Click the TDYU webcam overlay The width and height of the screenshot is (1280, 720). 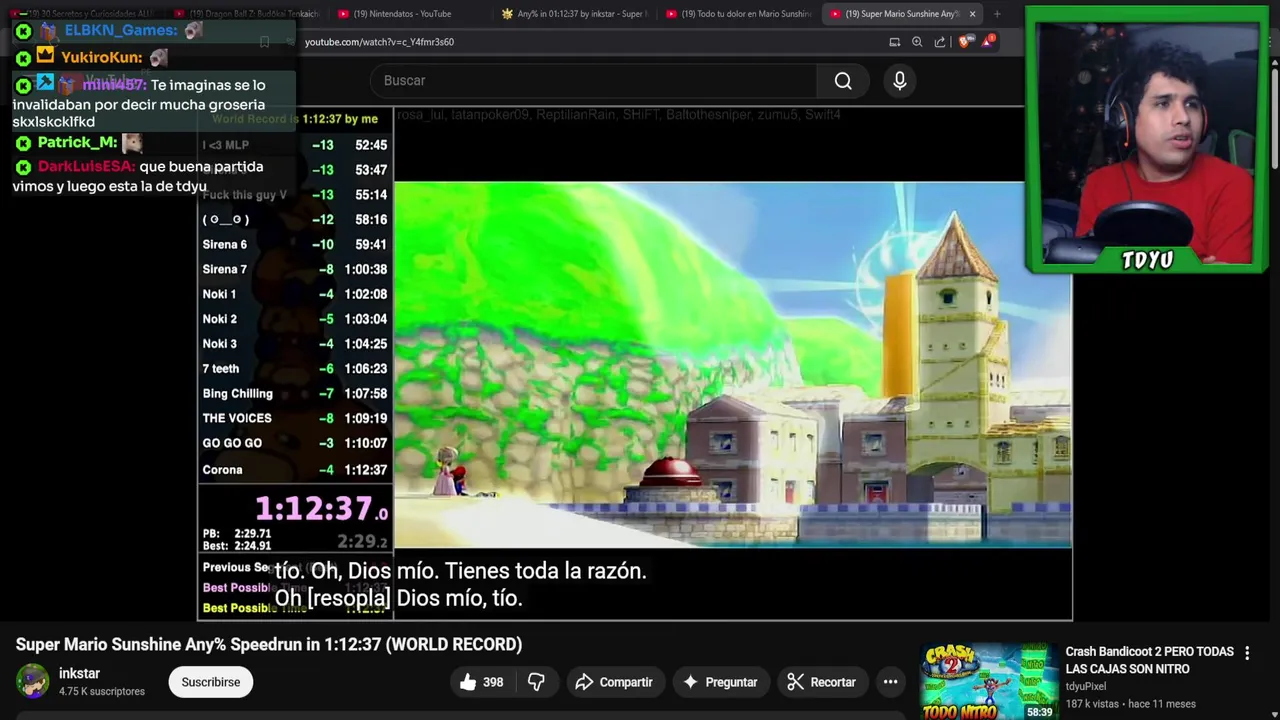point(1147,140)
